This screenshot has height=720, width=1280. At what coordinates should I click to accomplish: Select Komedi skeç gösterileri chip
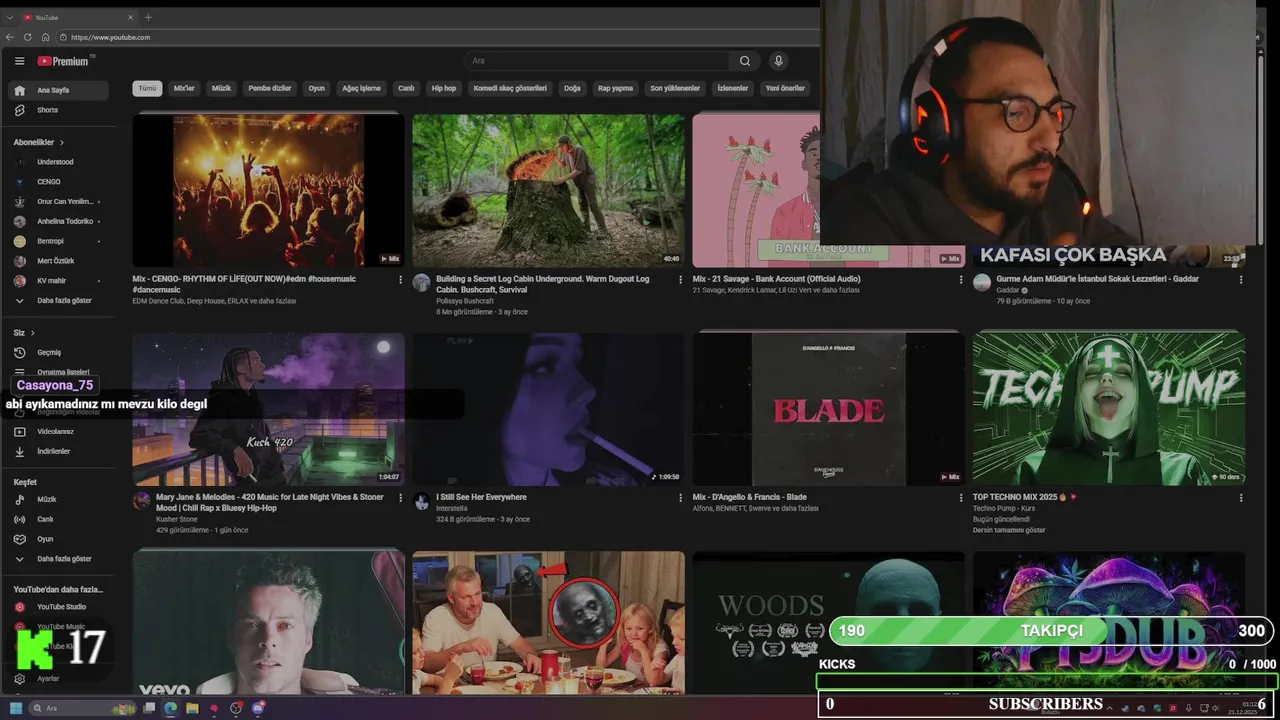pos(510,88)
